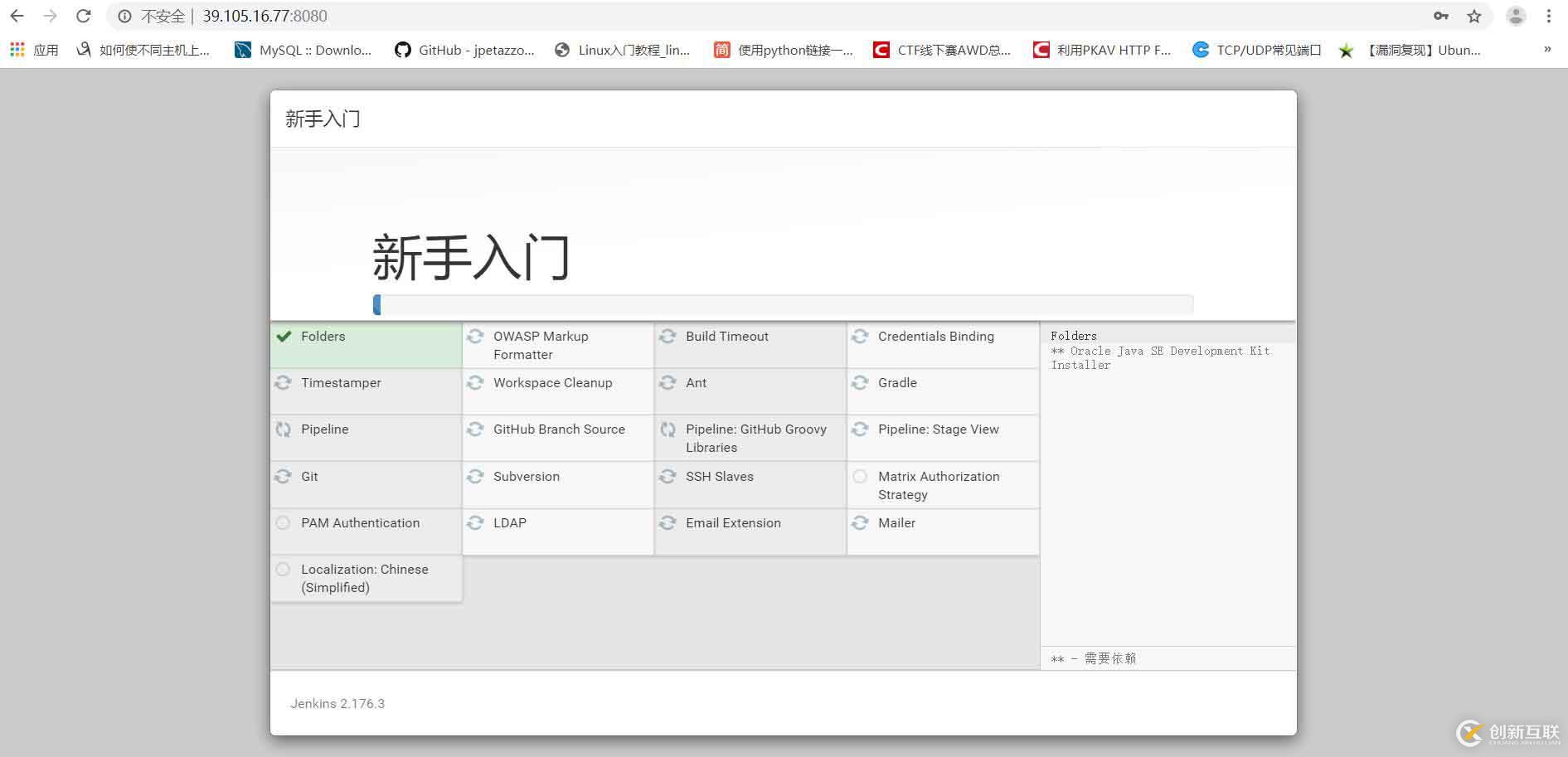Open the Chrome profile avatar

(1516, 16)
